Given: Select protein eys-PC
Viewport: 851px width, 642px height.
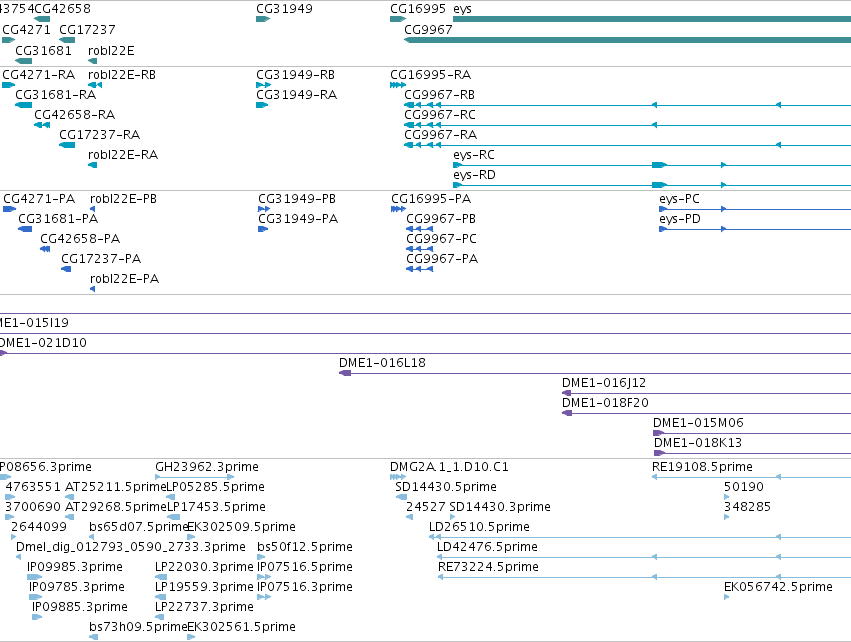Looking at the screenshot, I should (679, 199).
